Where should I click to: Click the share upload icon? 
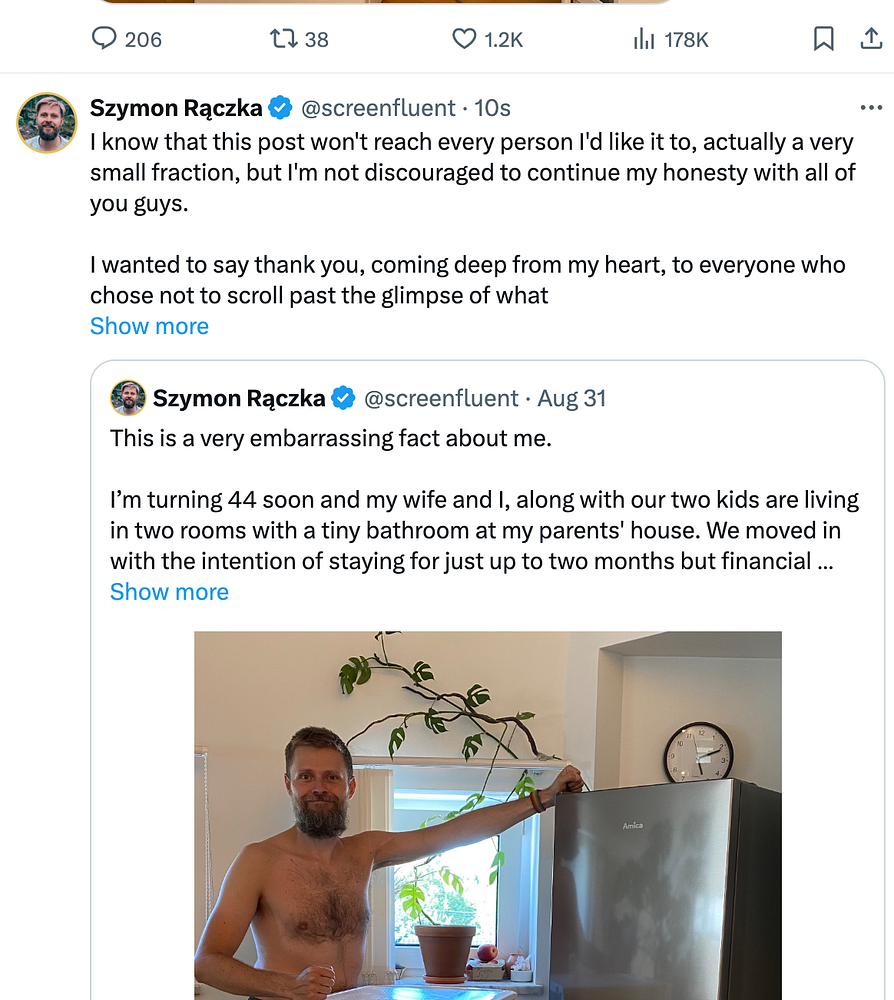tap(871, 39)
